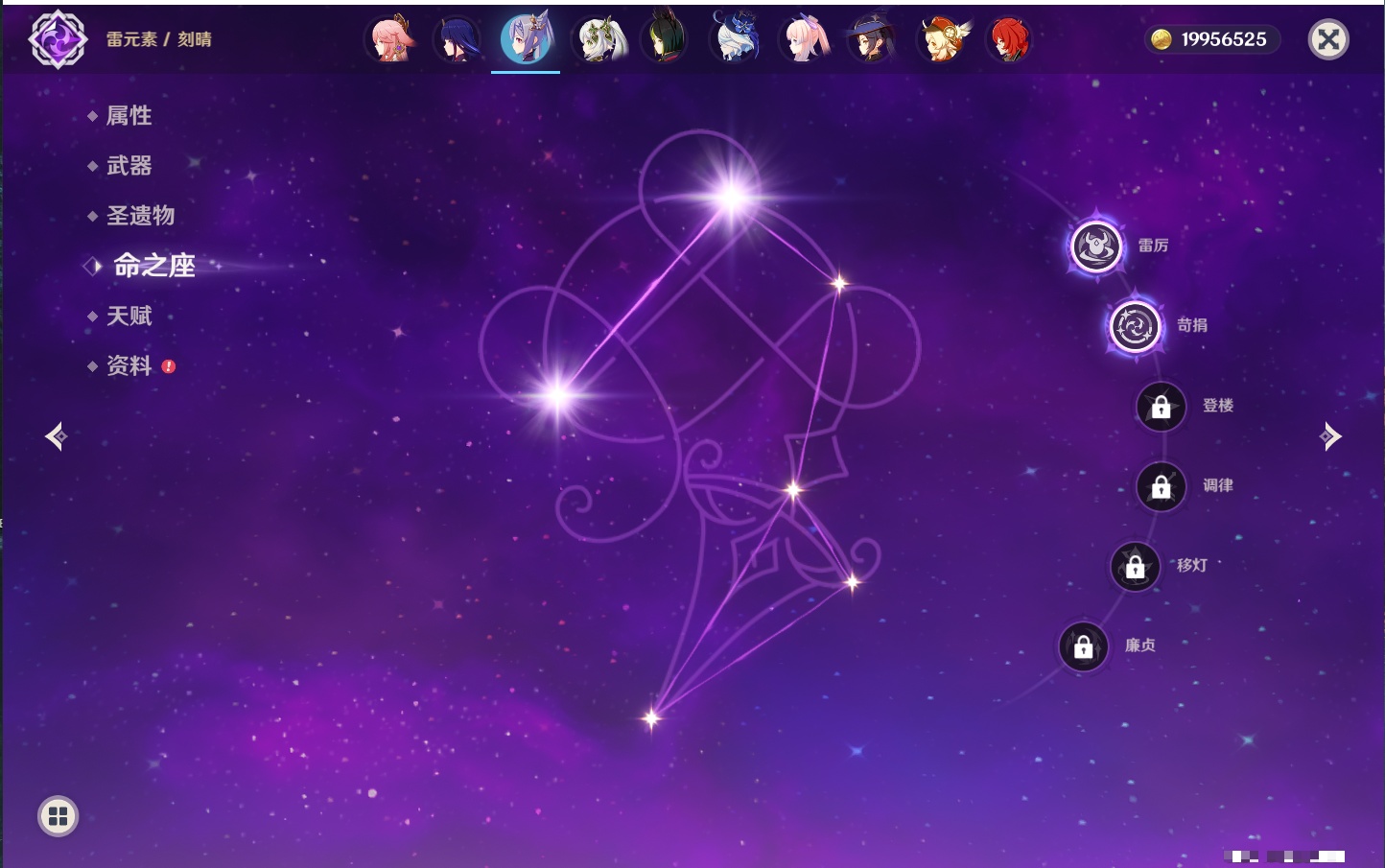Image resolution: width=1385 pixels, height=868 pixels.
Task: Open the 武器 weapon menu
Action: [x=129, y=166]
